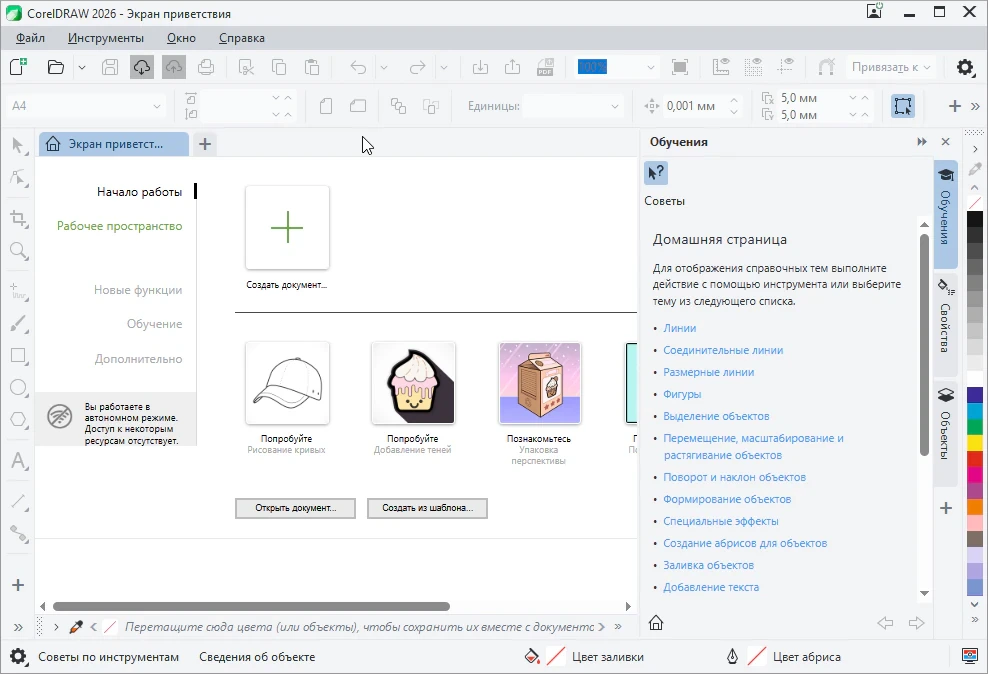The image size is (988, 674).
Task: Select the Text tool
Action: (18, 461)
